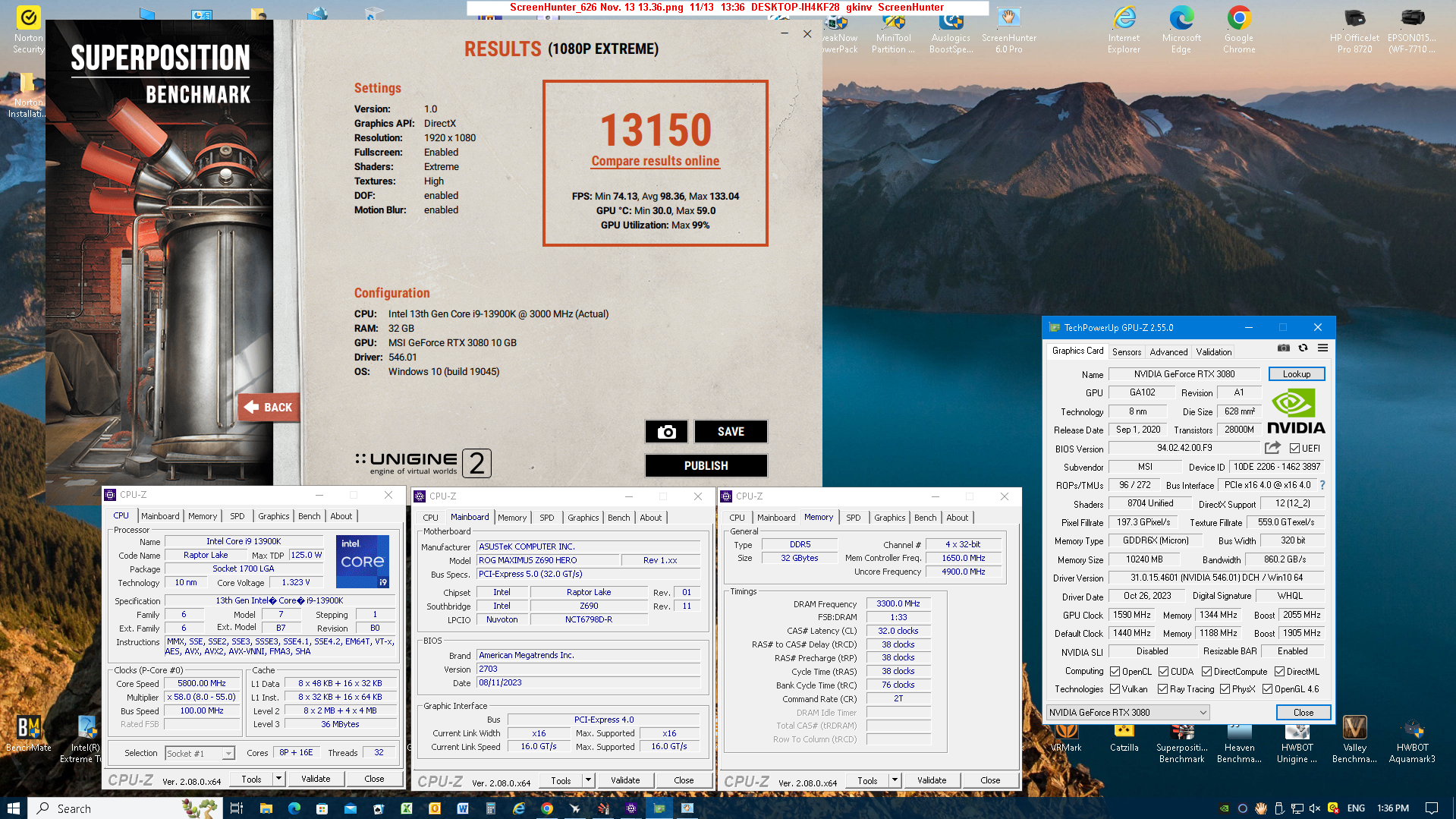Open the GPU-Z hamburger menu
This screenshot has width=1456, height=819.
pyautogui.click(x=1322, y=348)
